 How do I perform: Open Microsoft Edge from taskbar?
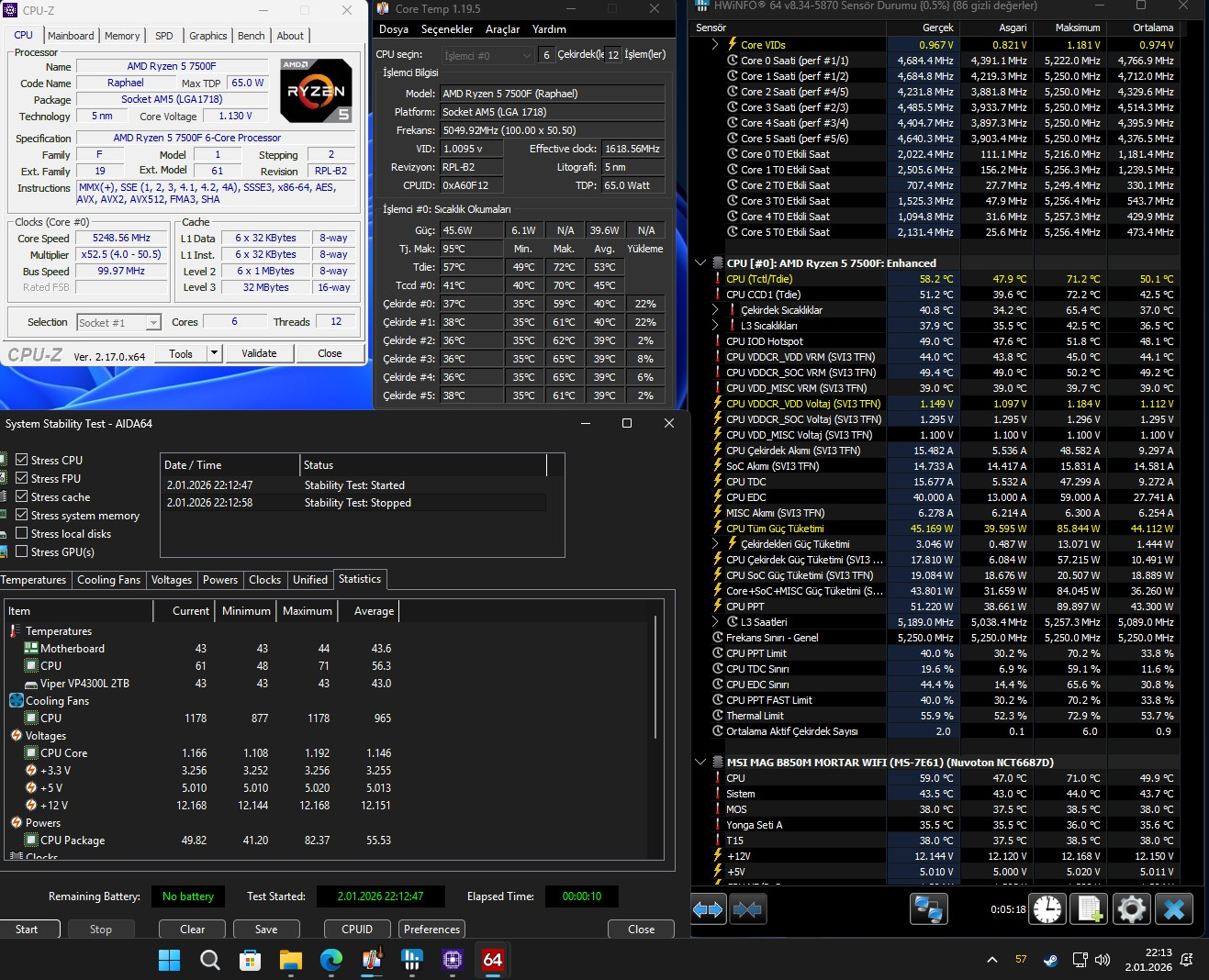[330, 960]
